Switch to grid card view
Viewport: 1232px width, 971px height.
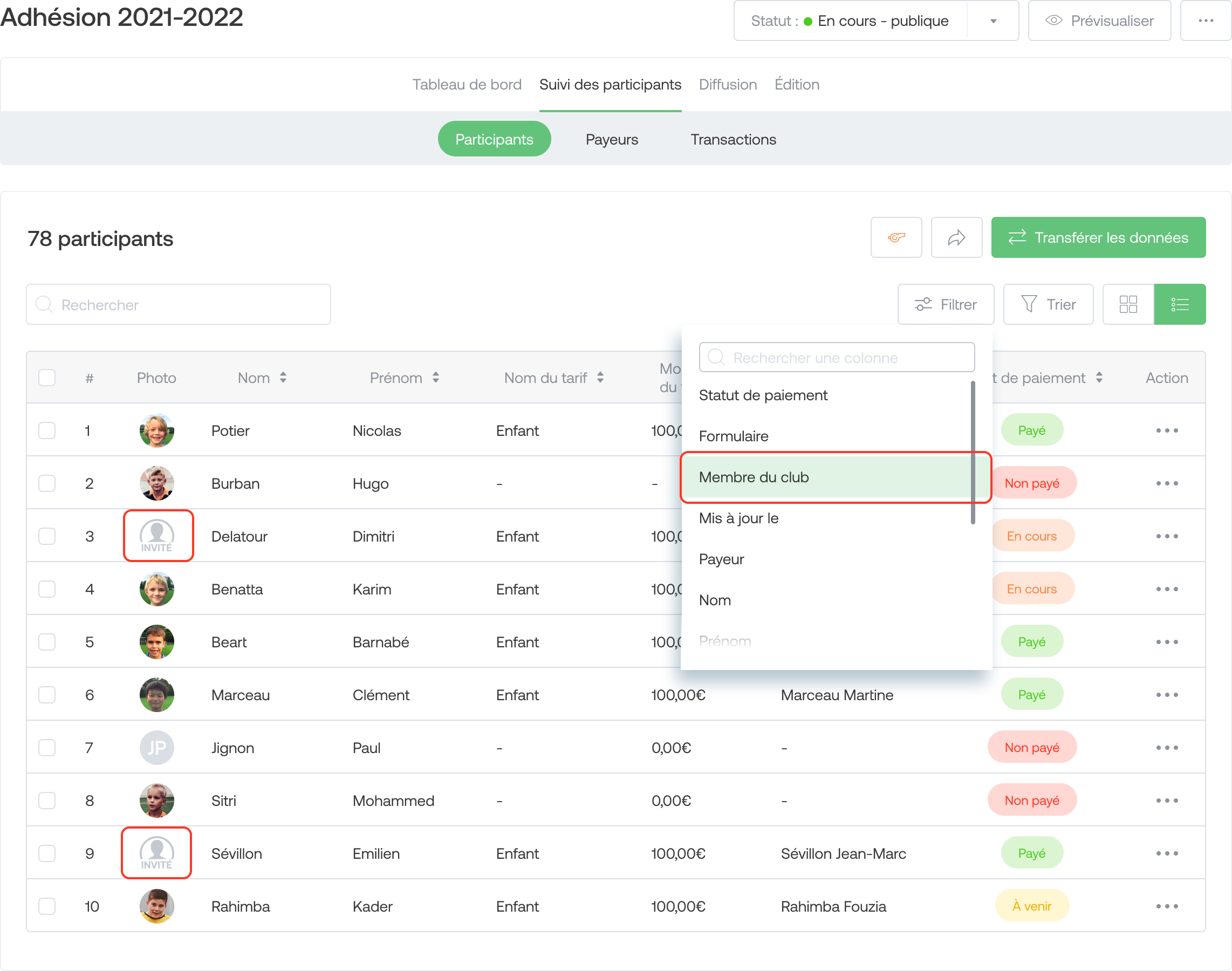click(1128, 304)
